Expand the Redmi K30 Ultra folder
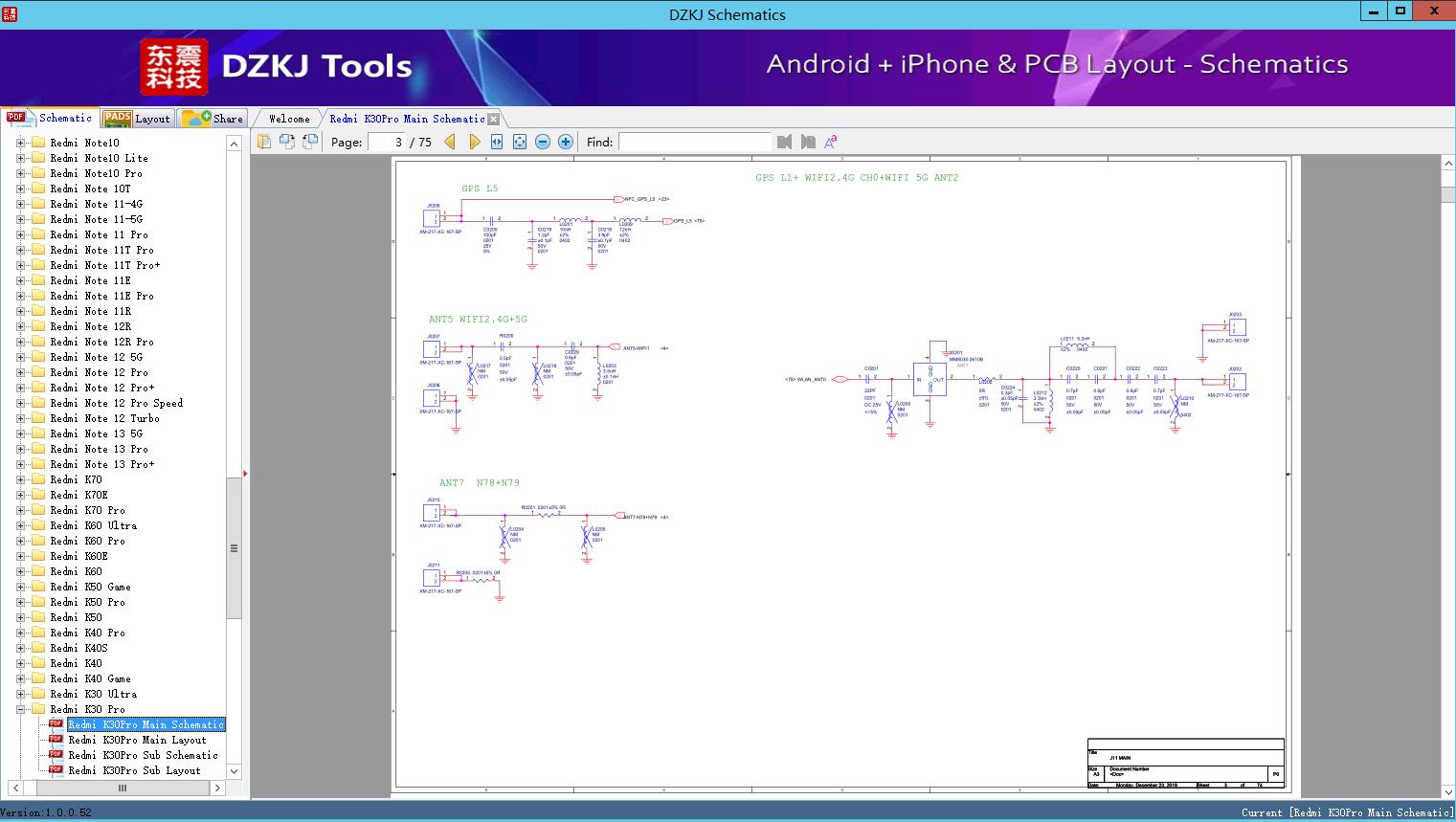This screenshot has height=822, width=1456. click(20, 694)
